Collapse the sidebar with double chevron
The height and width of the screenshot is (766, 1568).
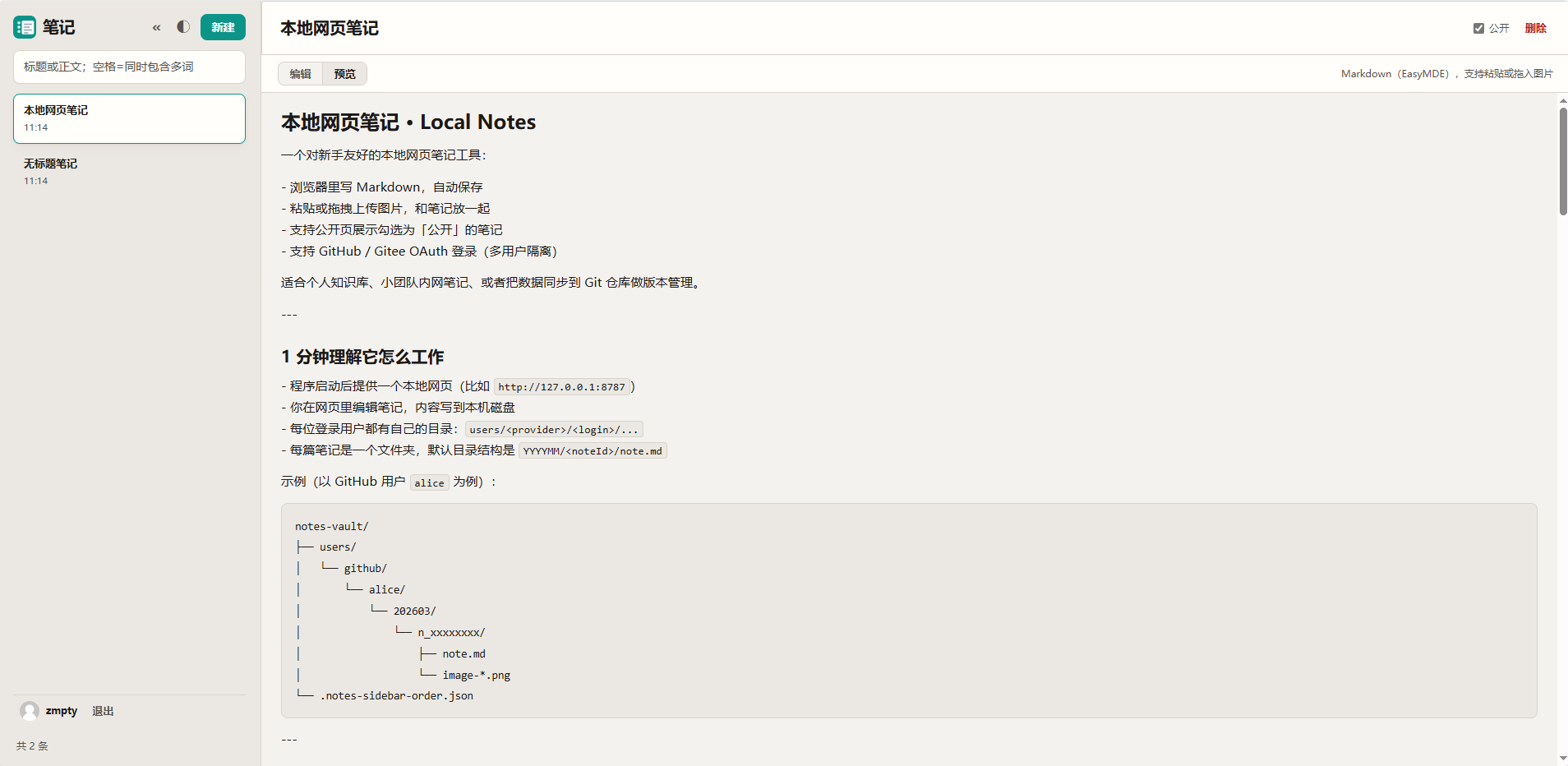[156, 28]
